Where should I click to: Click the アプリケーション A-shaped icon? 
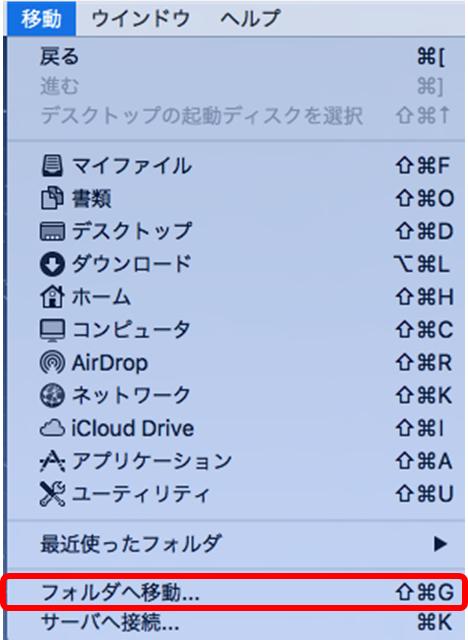[x=52, y=461]
